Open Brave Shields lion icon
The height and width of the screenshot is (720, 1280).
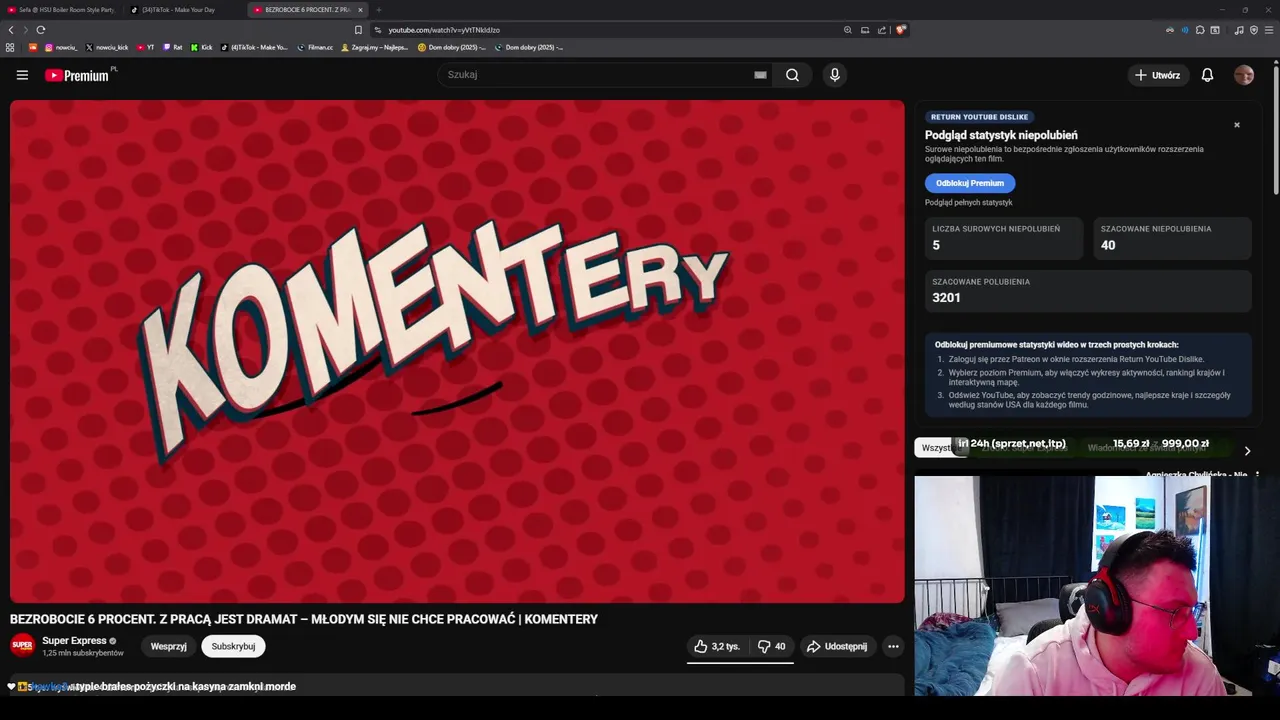tap(900, 30)
